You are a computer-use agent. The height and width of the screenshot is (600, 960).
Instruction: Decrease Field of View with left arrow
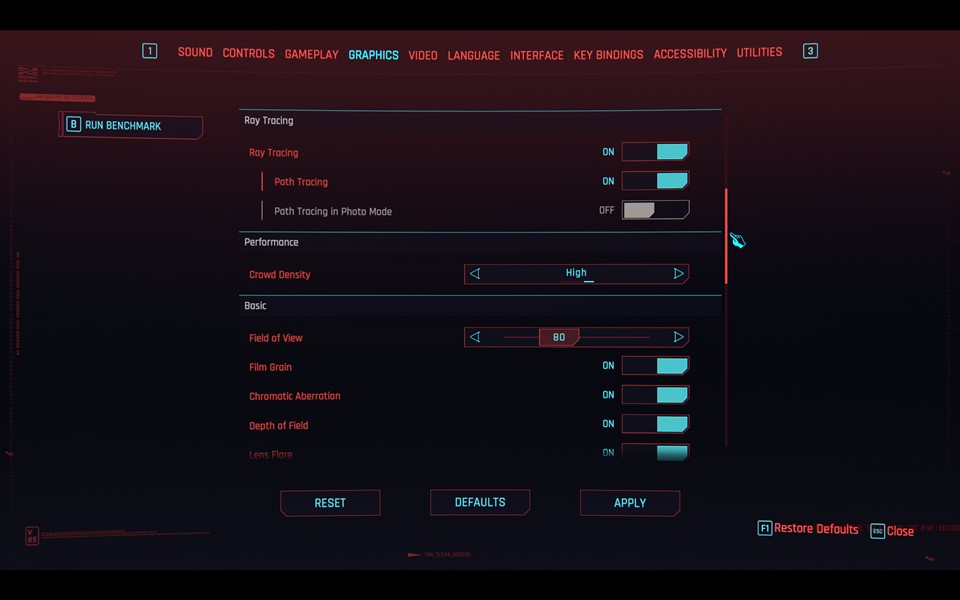(475, 338)
